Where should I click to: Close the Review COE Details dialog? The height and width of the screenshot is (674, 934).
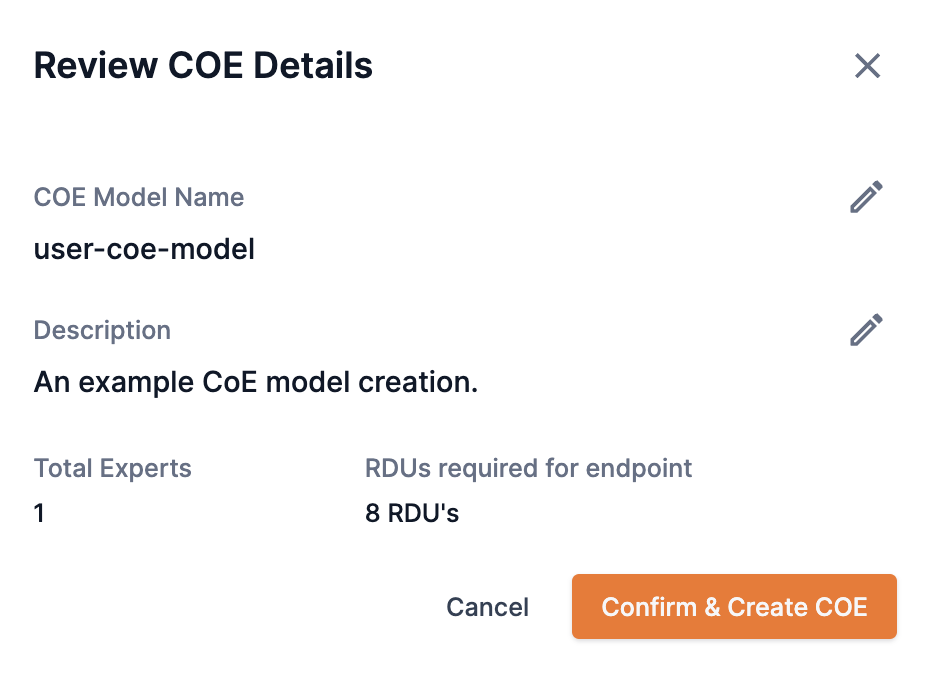(867, 66)
